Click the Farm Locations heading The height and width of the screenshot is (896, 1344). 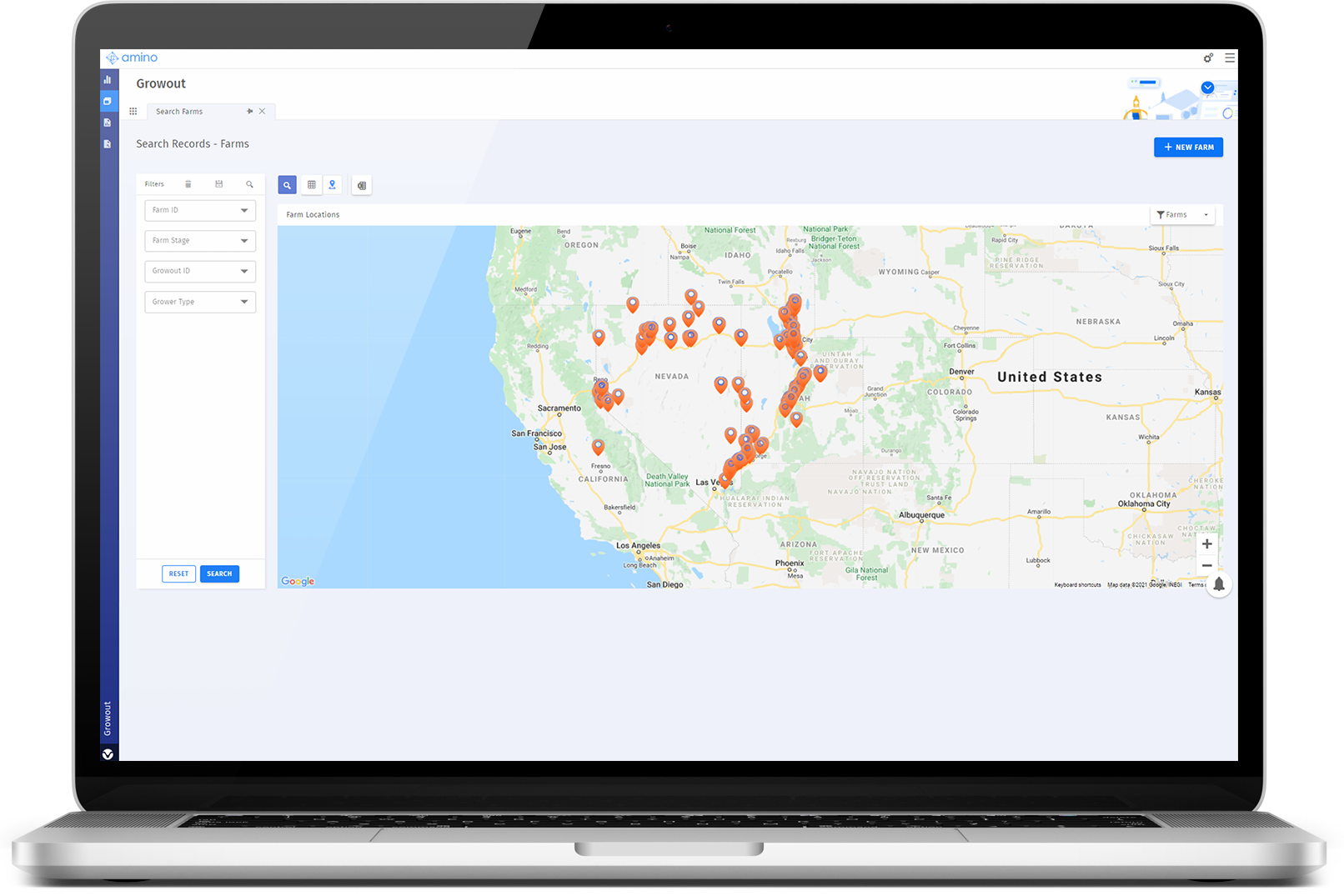(313, 215)
